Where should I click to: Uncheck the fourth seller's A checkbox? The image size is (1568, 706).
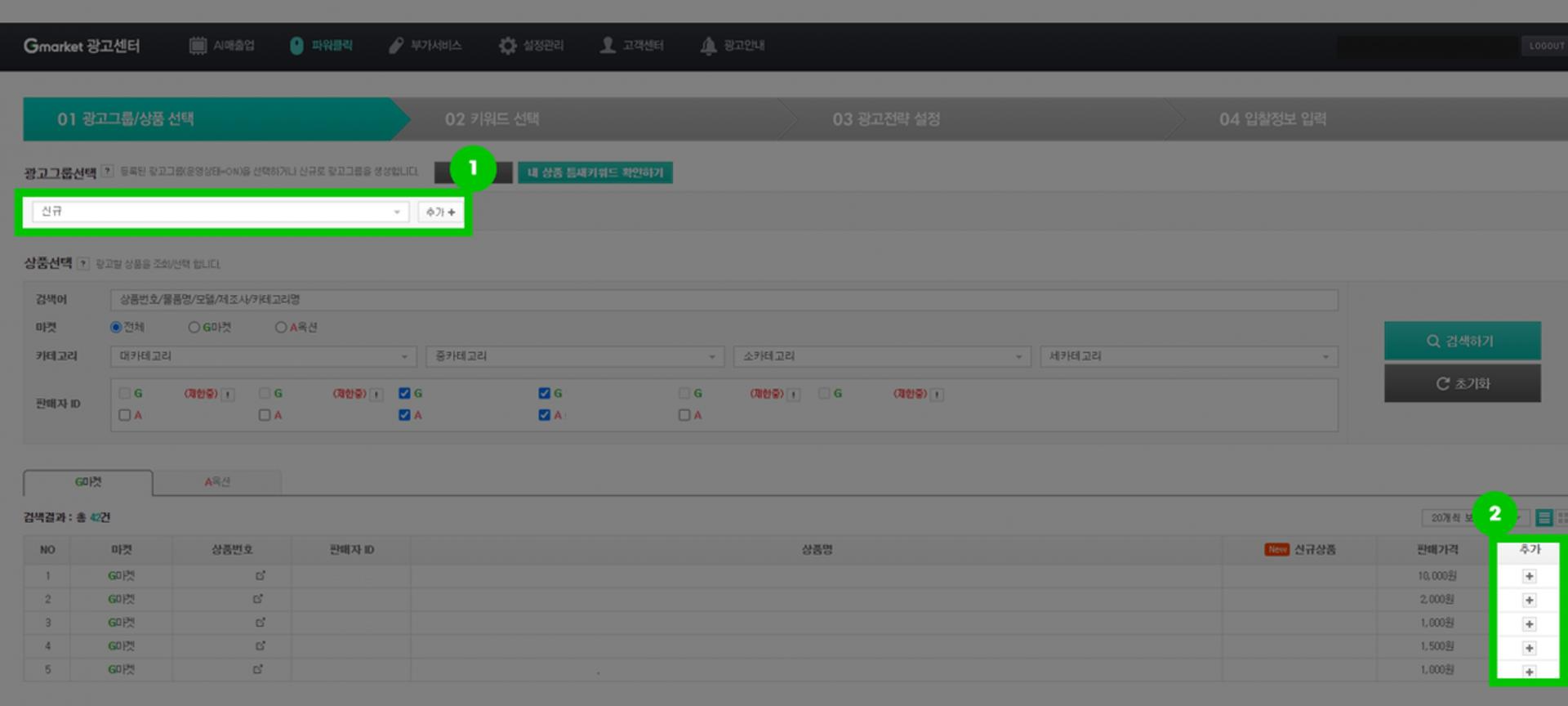(544, 415)
